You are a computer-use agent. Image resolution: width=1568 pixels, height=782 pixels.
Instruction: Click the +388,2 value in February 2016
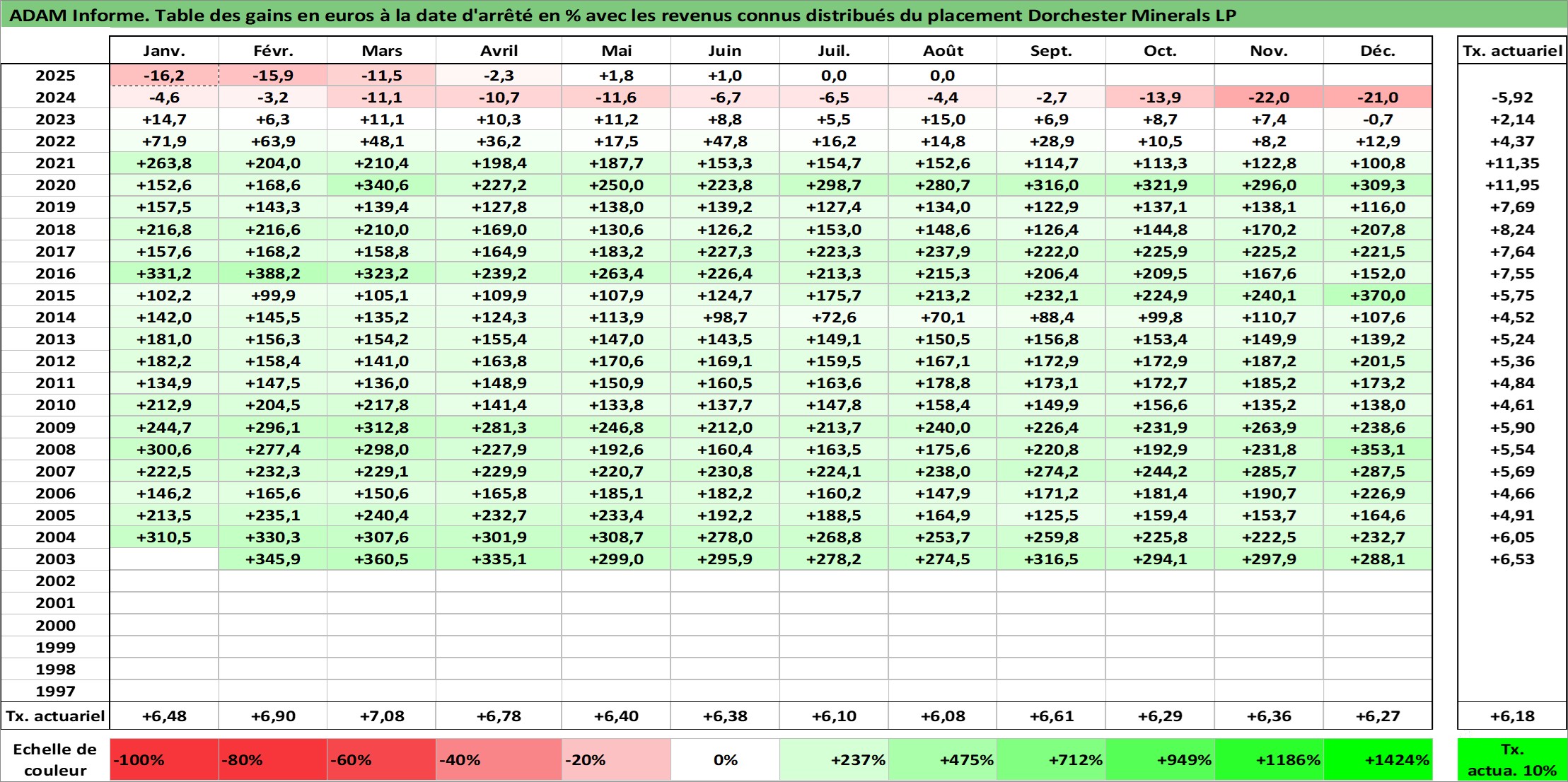(x=273, y=273)
